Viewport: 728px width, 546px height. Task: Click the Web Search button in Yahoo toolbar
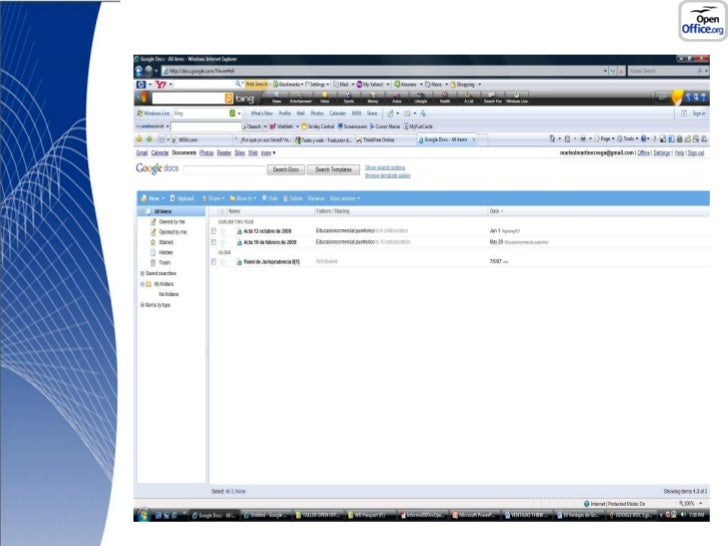click(256, 84)
